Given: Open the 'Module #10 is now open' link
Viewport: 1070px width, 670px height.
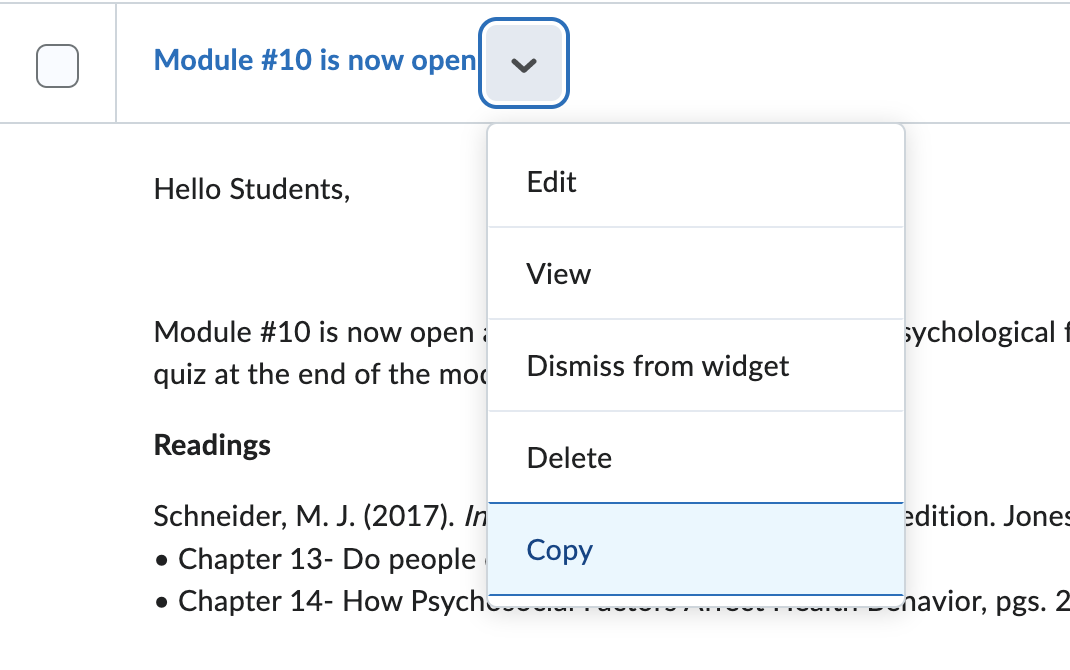Looking at the screenshot, I should (314, 61).
